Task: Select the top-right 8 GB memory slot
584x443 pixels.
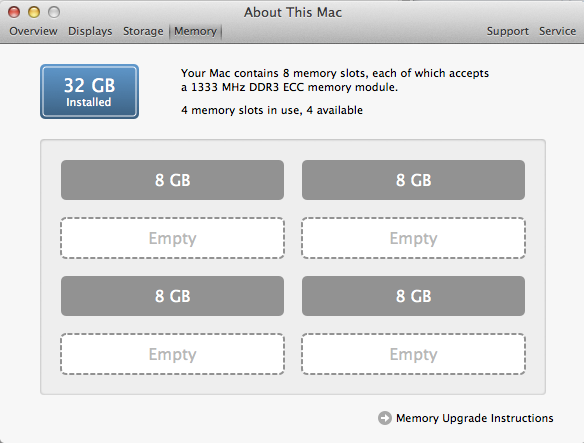Action: [x=413, y=180]
